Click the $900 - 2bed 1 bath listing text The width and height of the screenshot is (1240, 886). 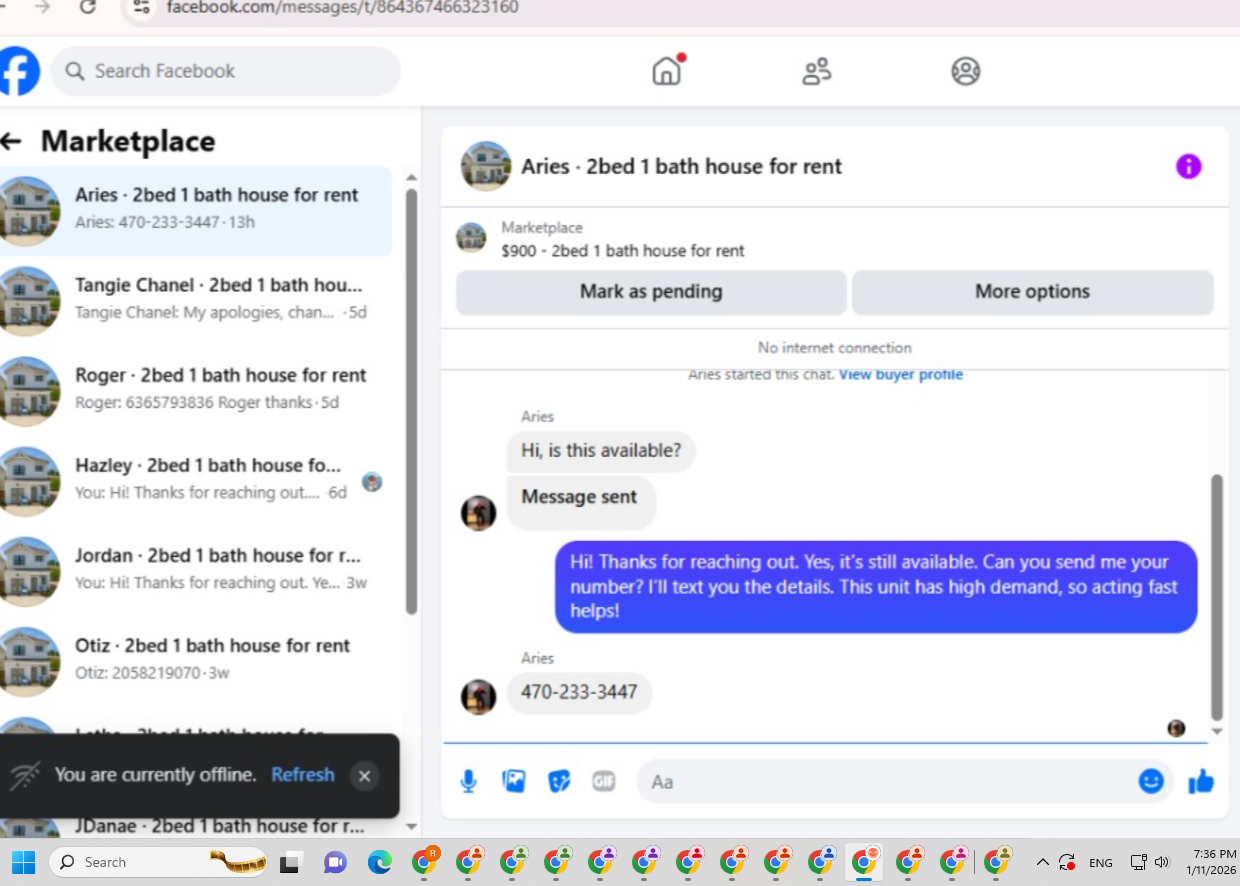623,251
